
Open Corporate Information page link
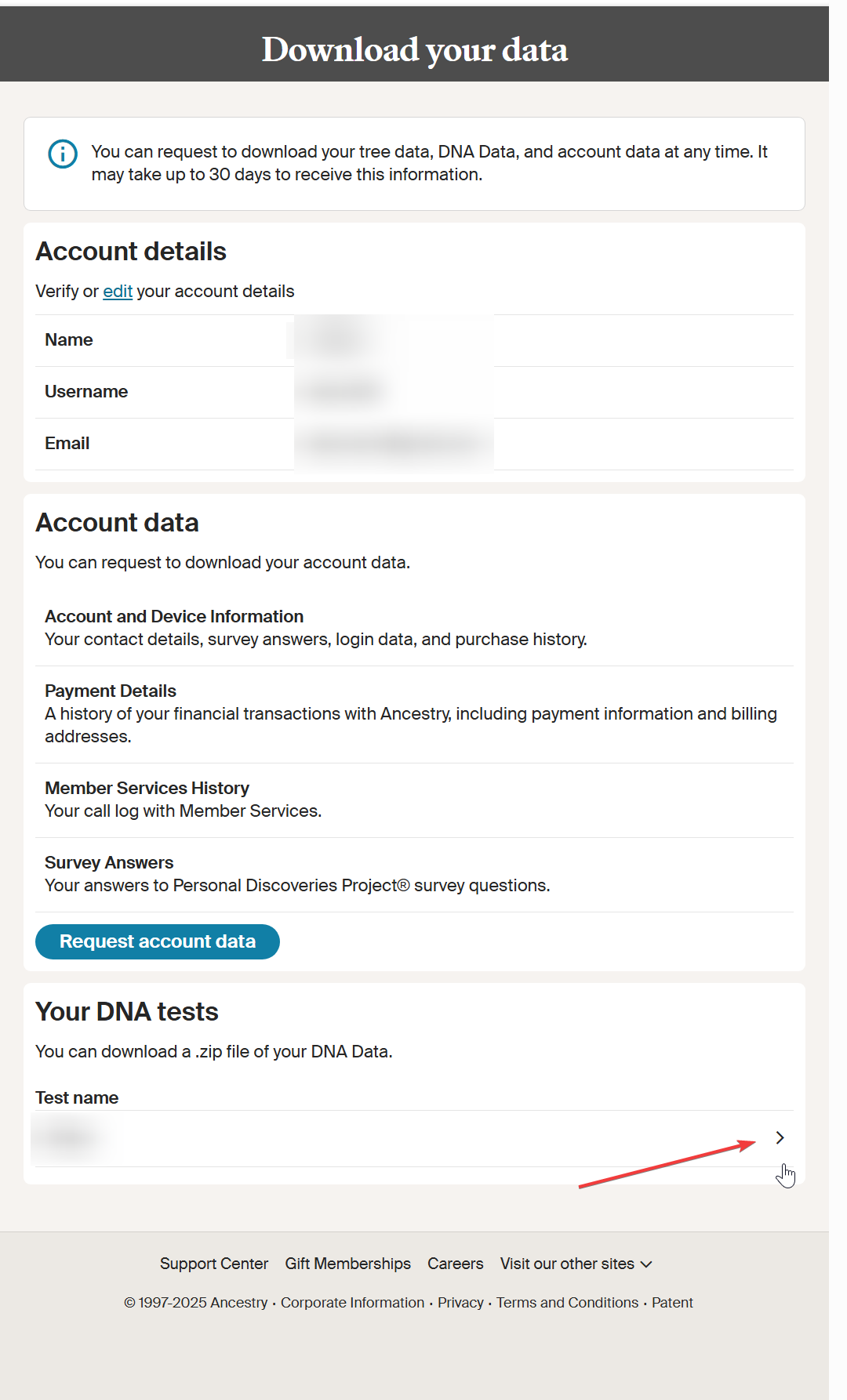352,1302
